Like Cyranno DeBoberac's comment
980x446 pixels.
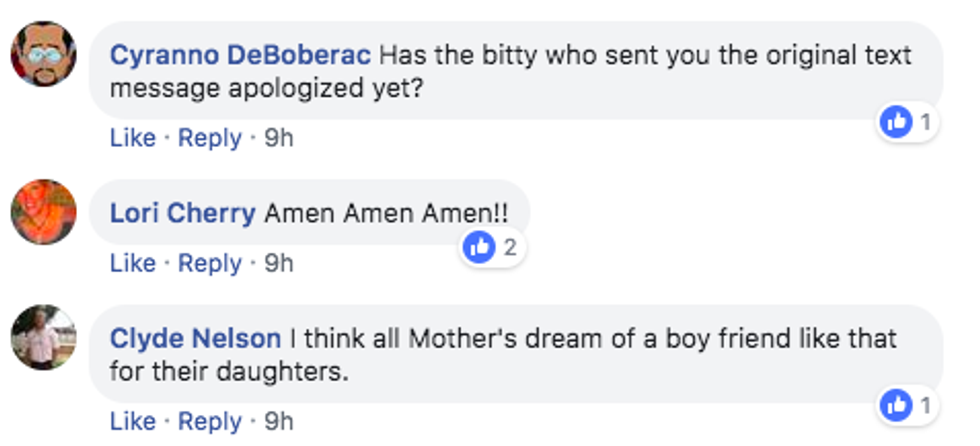pos(132,138)
